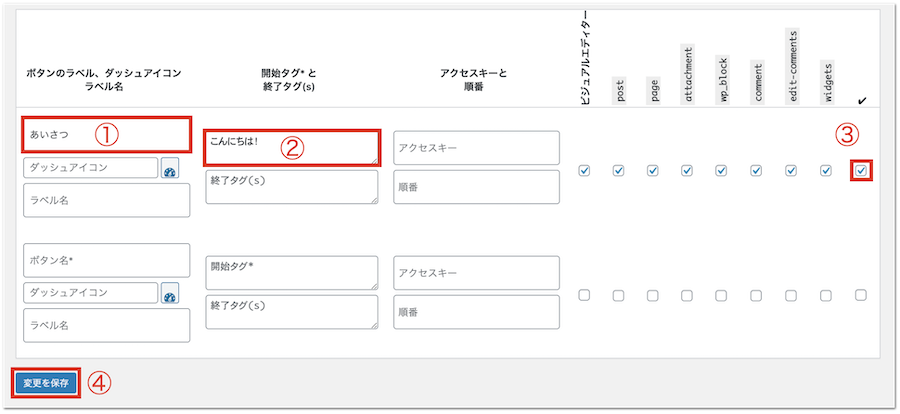Open dashicon picker in first button row
Image resolution: width=900 pixels, height=414 pixels.
point(170,168)
